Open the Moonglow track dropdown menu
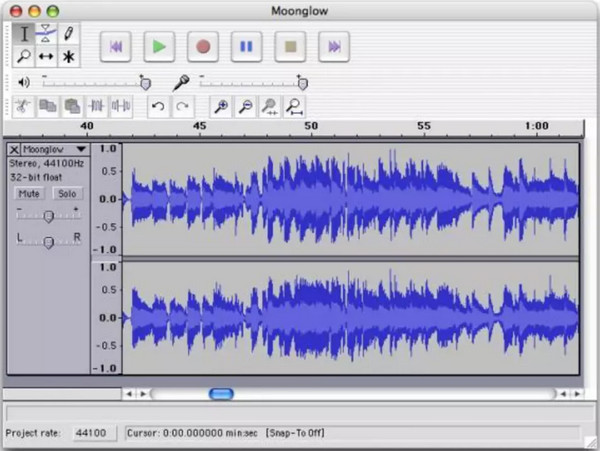This screenshot has width=600, height=451. point(81,149)
